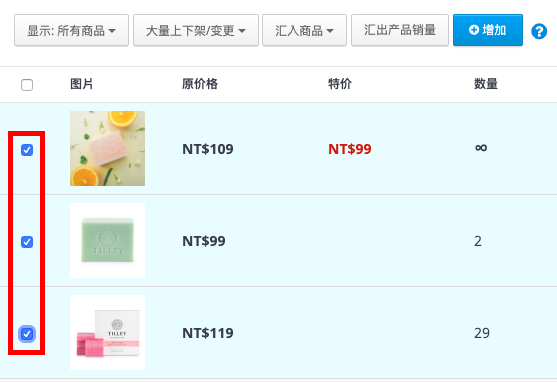Click the 汇出产品销量 button

click(400, 30)
